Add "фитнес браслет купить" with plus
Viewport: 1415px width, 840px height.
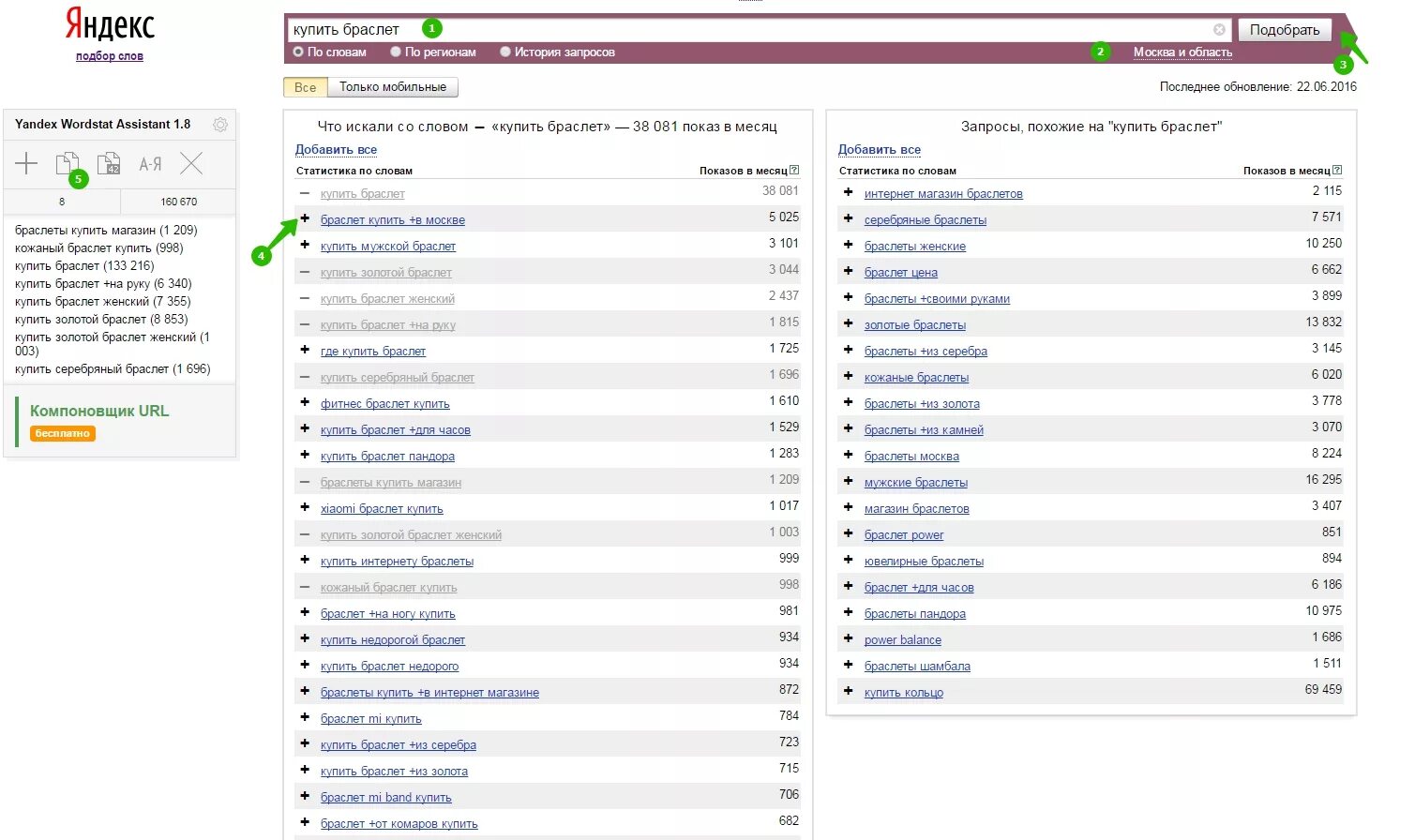coord(305,402)
